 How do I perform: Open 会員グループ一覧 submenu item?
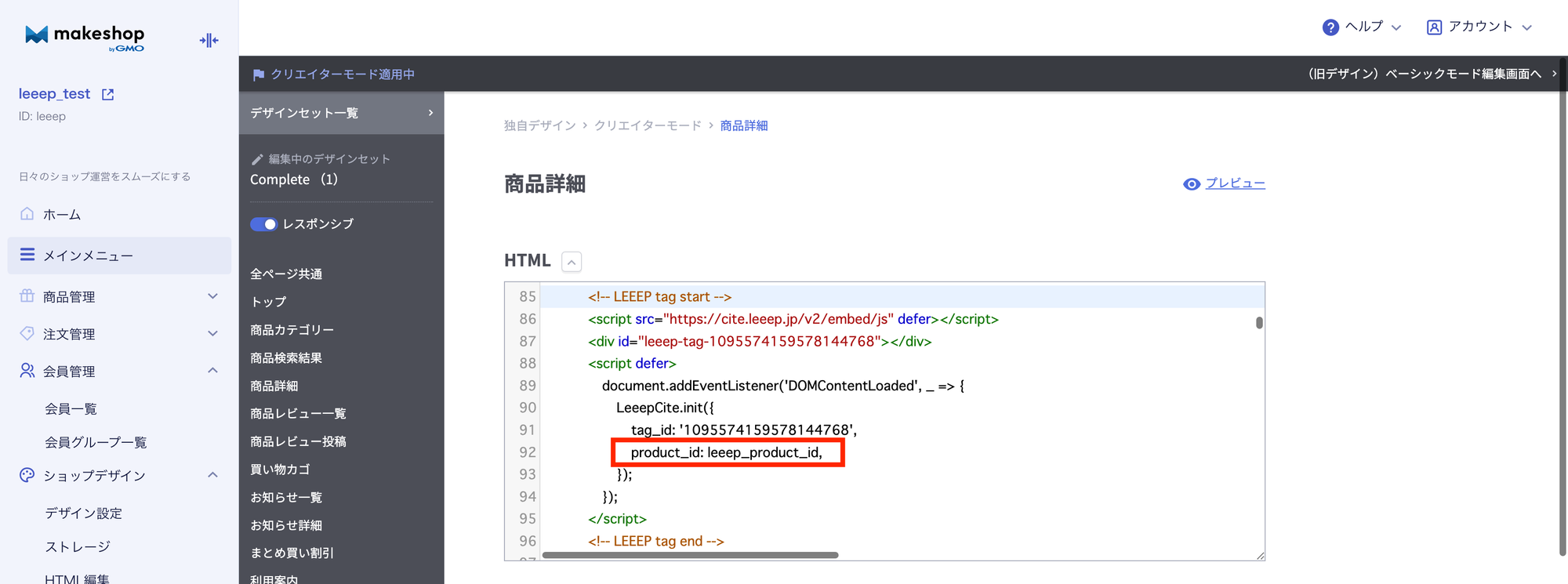96,442
